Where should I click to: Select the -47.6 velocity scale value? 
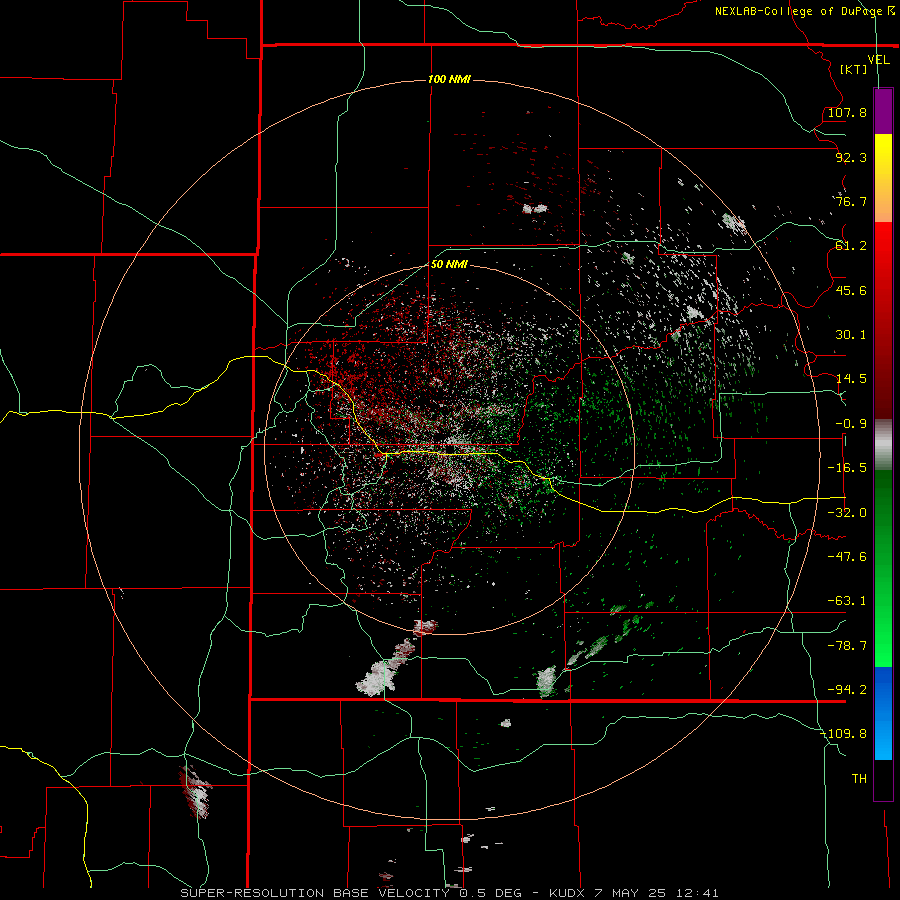click(847, 557)
